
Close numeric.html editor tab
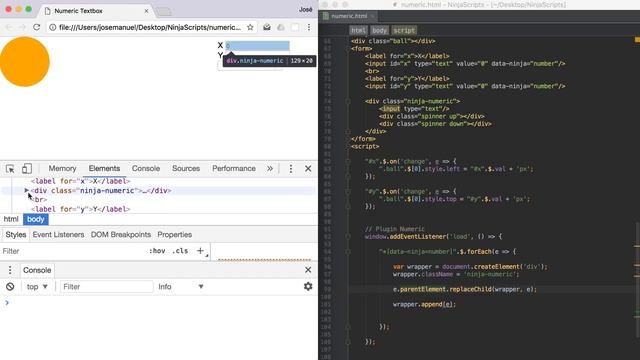[372, 16]
